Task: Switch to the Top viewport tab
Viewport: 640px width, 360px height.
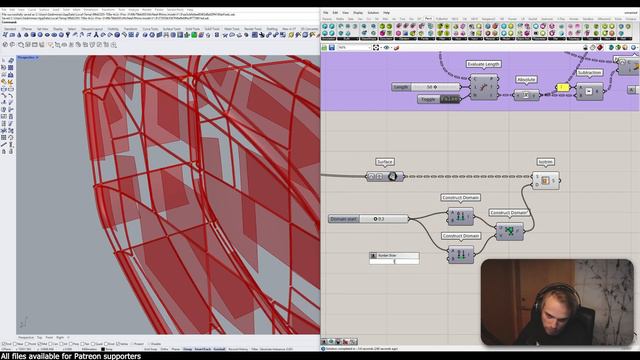Action: click(x=40, y=338)
